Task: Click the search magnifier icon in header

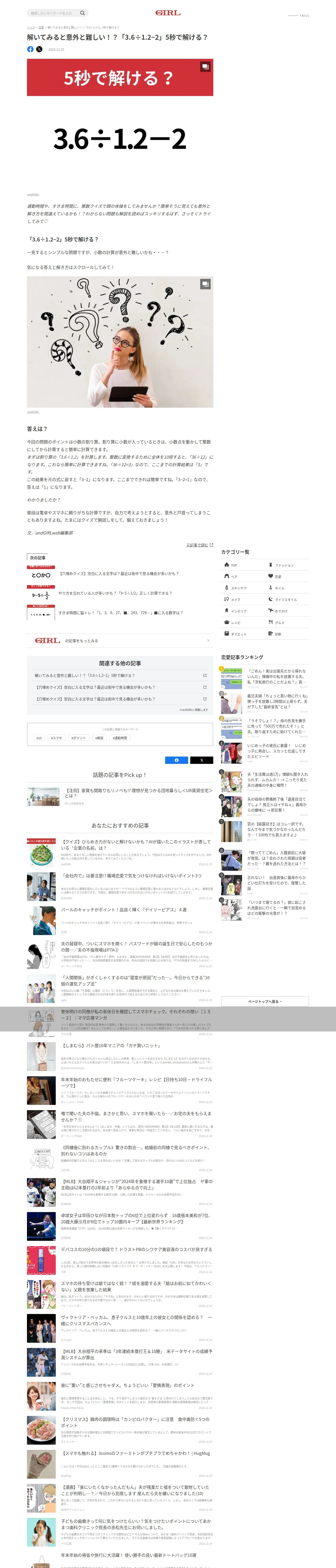Action: [x=82, y=13]
